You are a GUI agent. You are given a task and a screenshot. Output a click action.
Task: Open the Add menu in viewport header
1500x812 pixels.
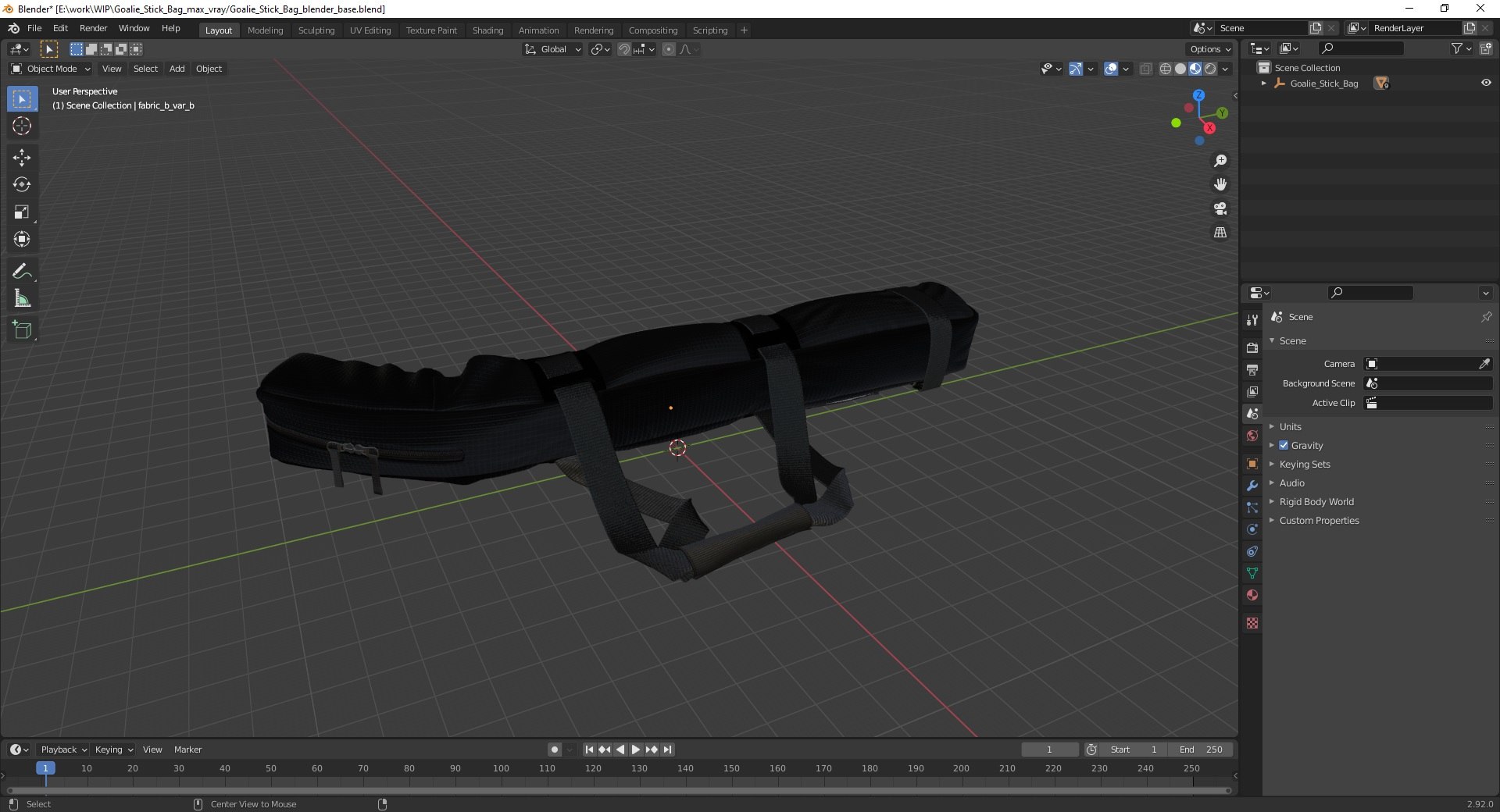[177, 69]
